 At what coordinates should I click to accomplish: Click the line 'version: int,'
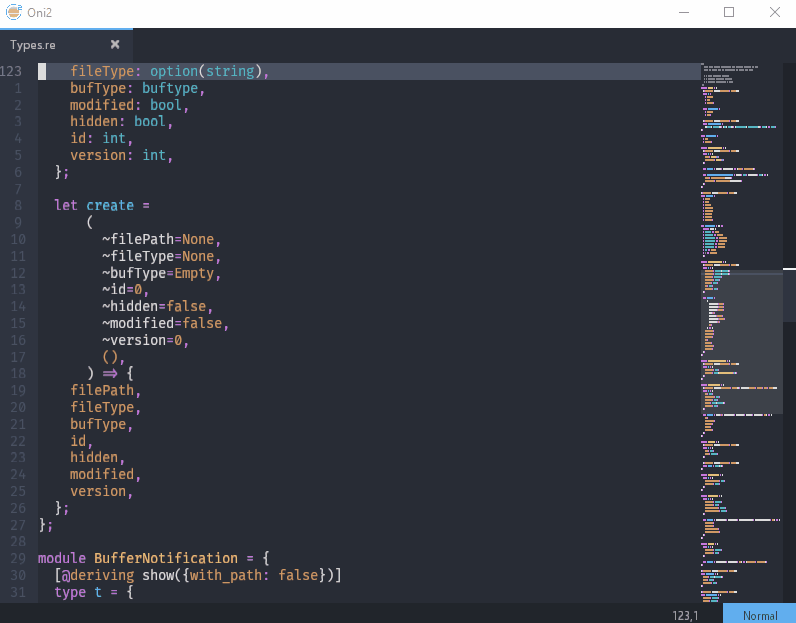coord(121,155)
